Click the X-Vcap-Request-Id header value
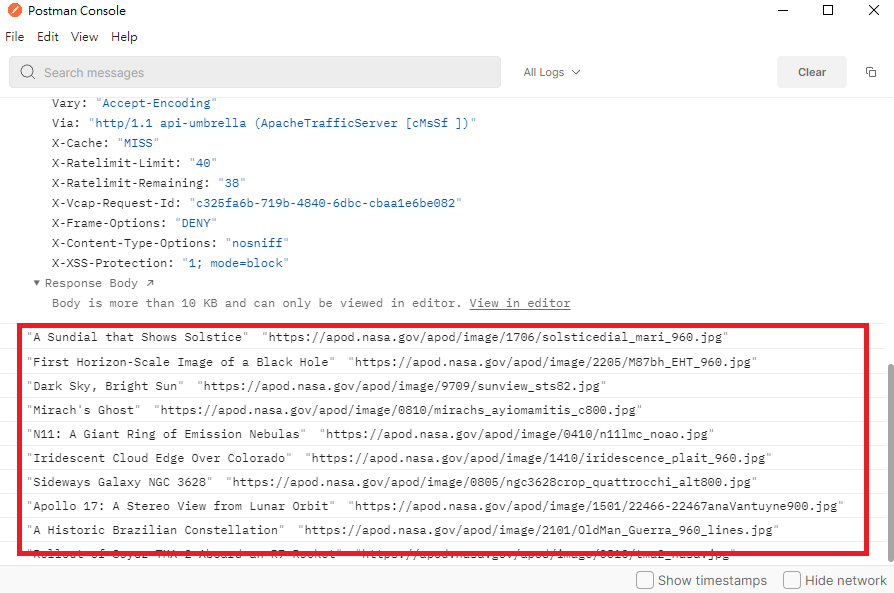894x593 pixels. point(326,203)
